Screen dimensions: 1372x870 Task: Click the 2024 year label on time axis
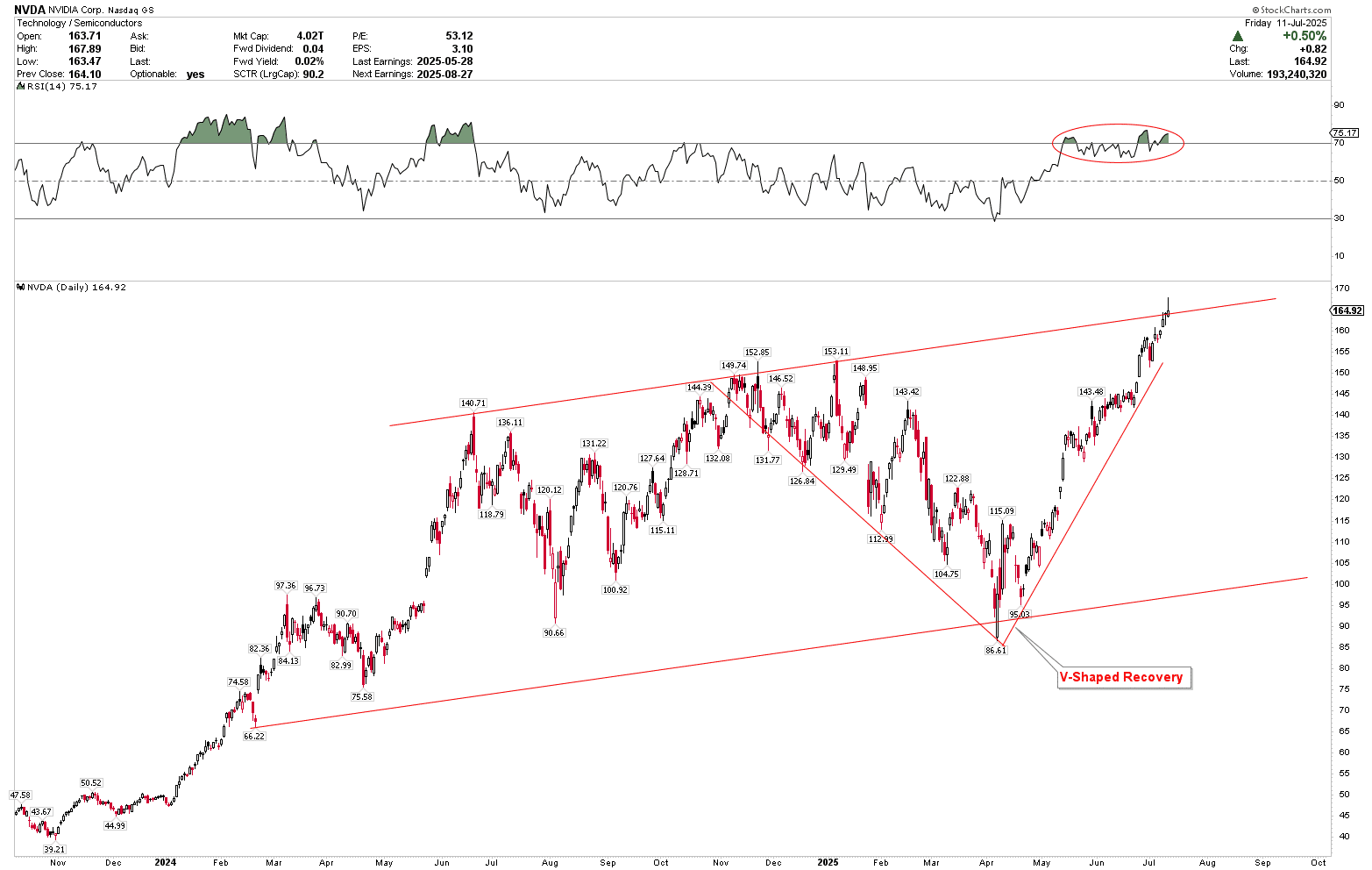(x=166, y=862)
